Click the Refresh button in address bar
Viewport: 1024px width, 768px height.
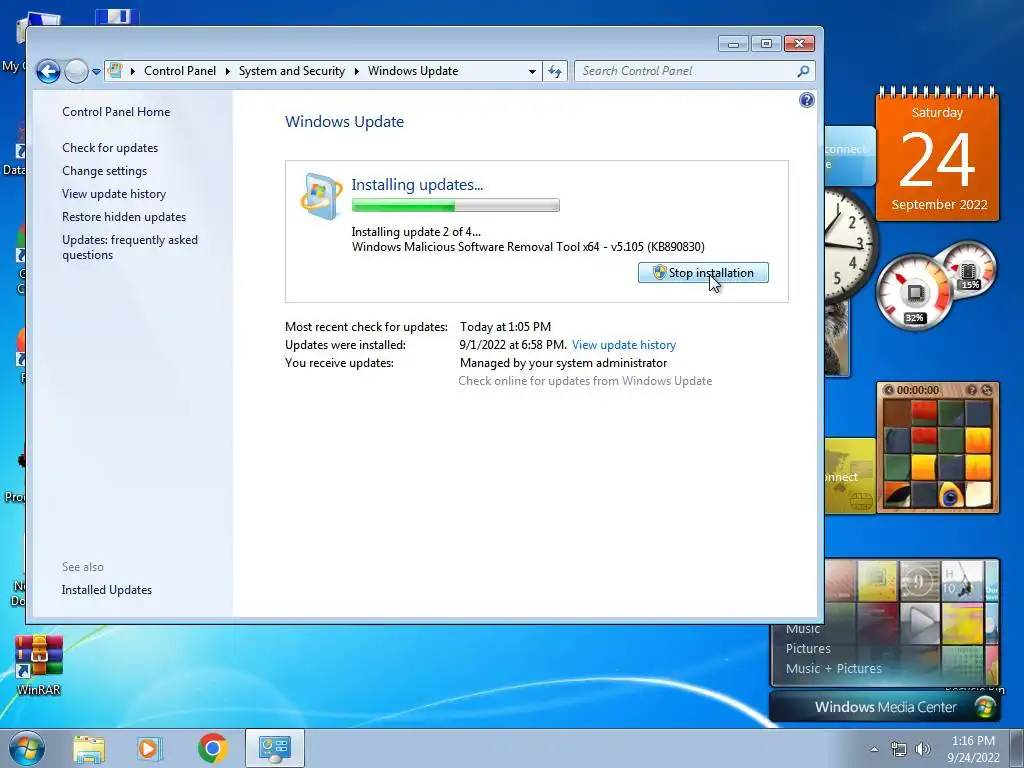(554, 71)
